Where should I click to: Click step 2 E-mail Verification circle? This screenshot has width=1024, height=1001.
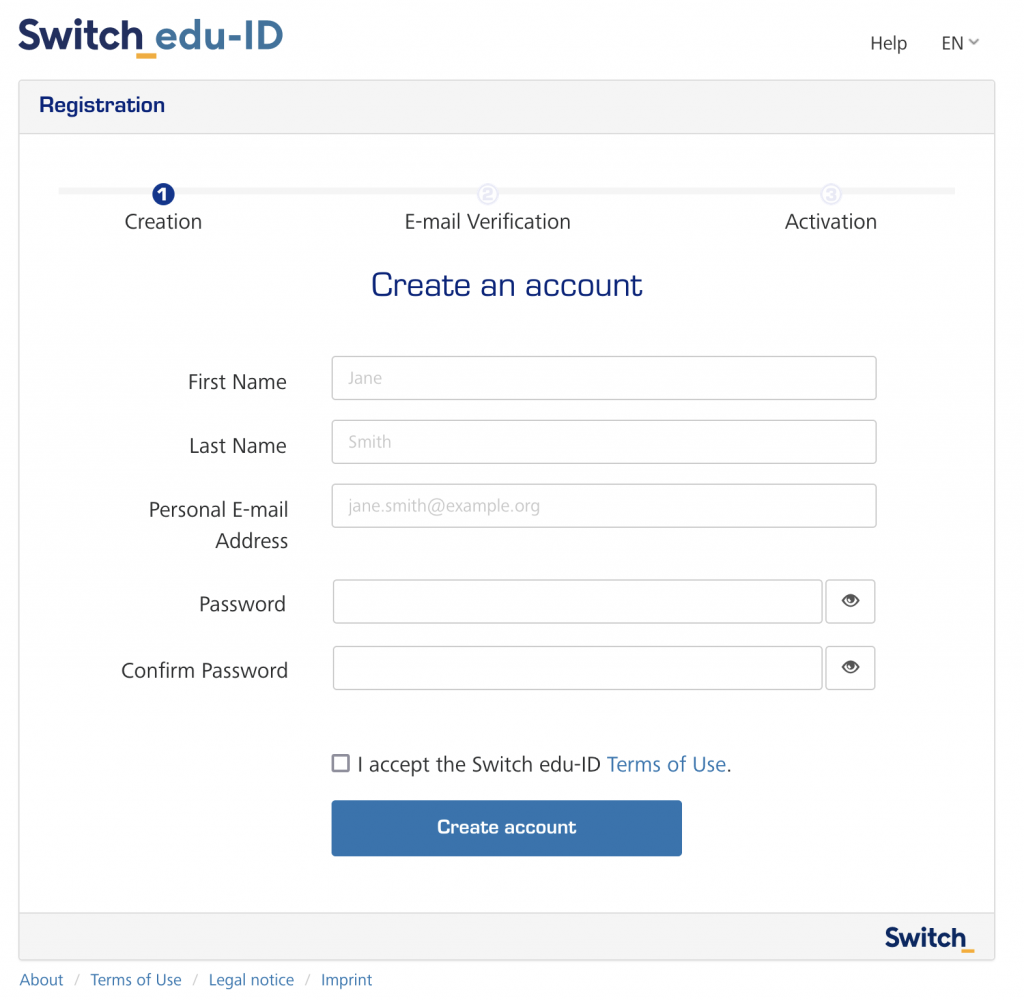(x=487, y=194)
